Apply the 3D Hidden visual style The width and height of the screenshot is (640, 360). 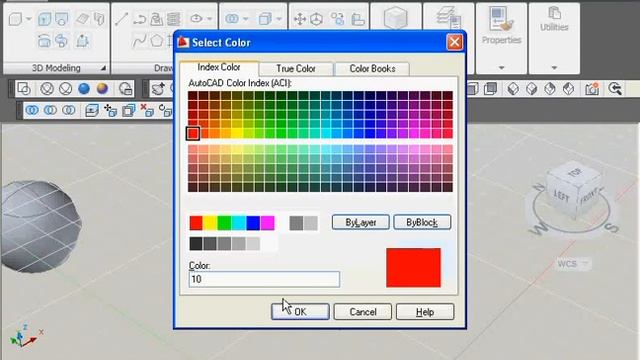[66, 89]
